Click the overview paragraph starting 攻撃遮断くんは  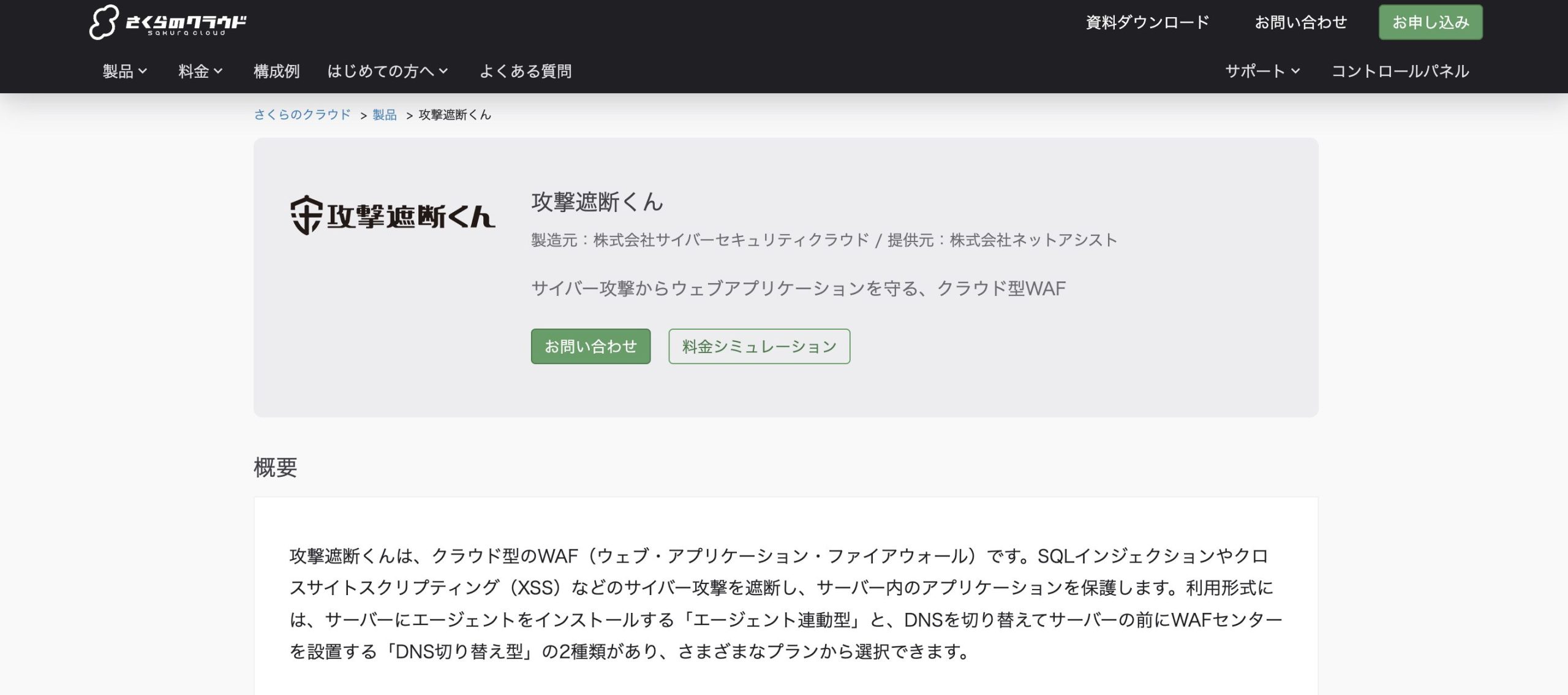(786, 604)
